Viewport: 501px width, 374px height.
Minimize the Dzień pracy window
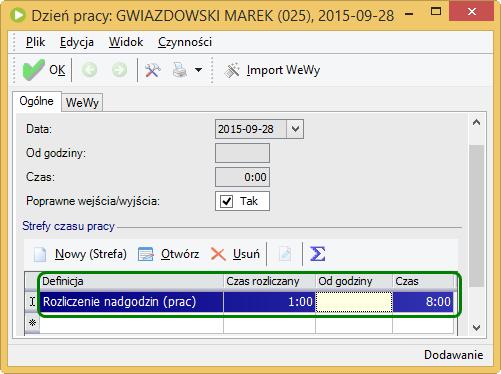point(410,14)
